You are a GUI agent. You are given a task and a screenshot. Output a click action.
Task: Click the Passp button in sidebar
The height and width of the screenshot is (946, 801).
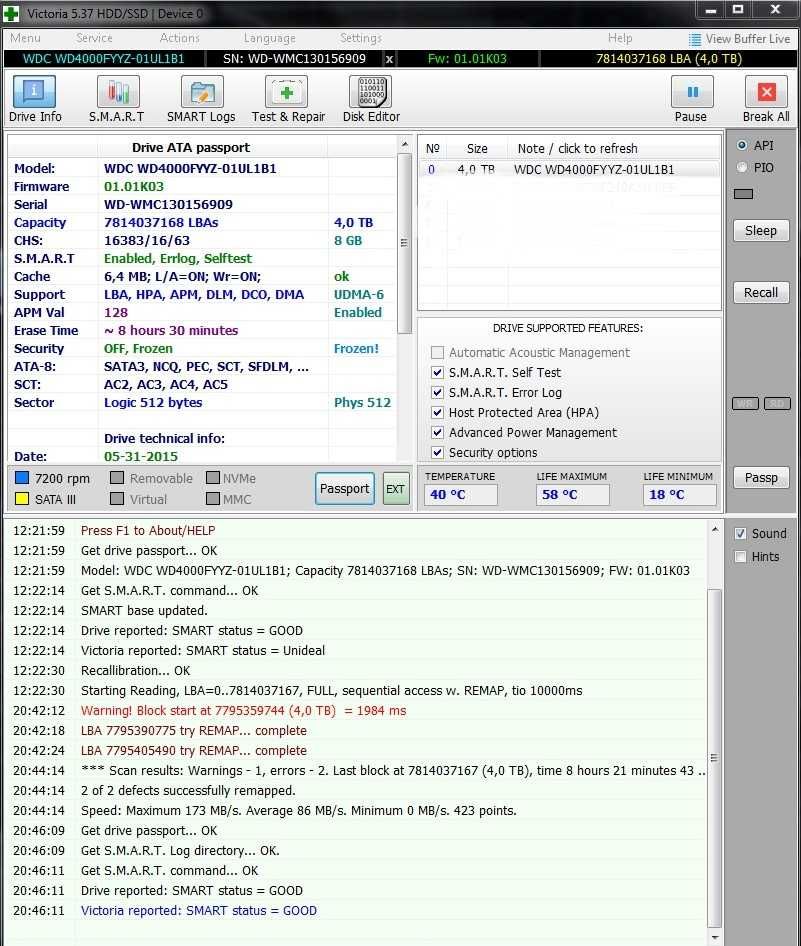coord(761,478)
